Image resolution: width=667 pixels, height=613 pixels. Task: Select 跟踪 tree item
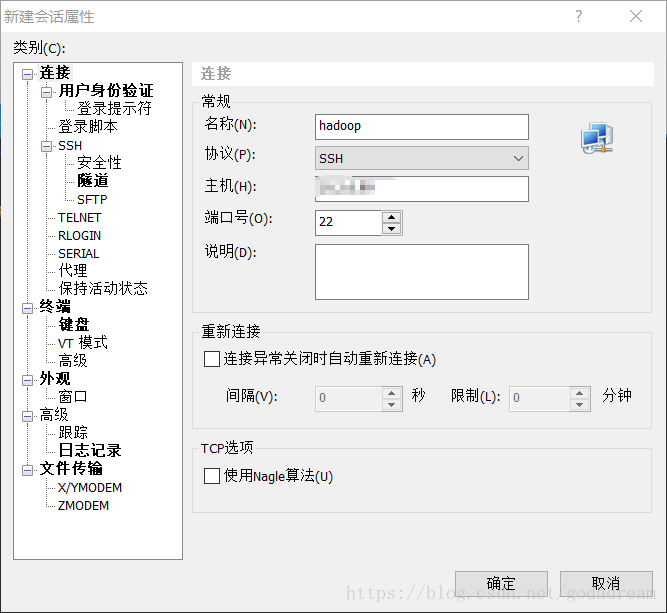point(73,432)
